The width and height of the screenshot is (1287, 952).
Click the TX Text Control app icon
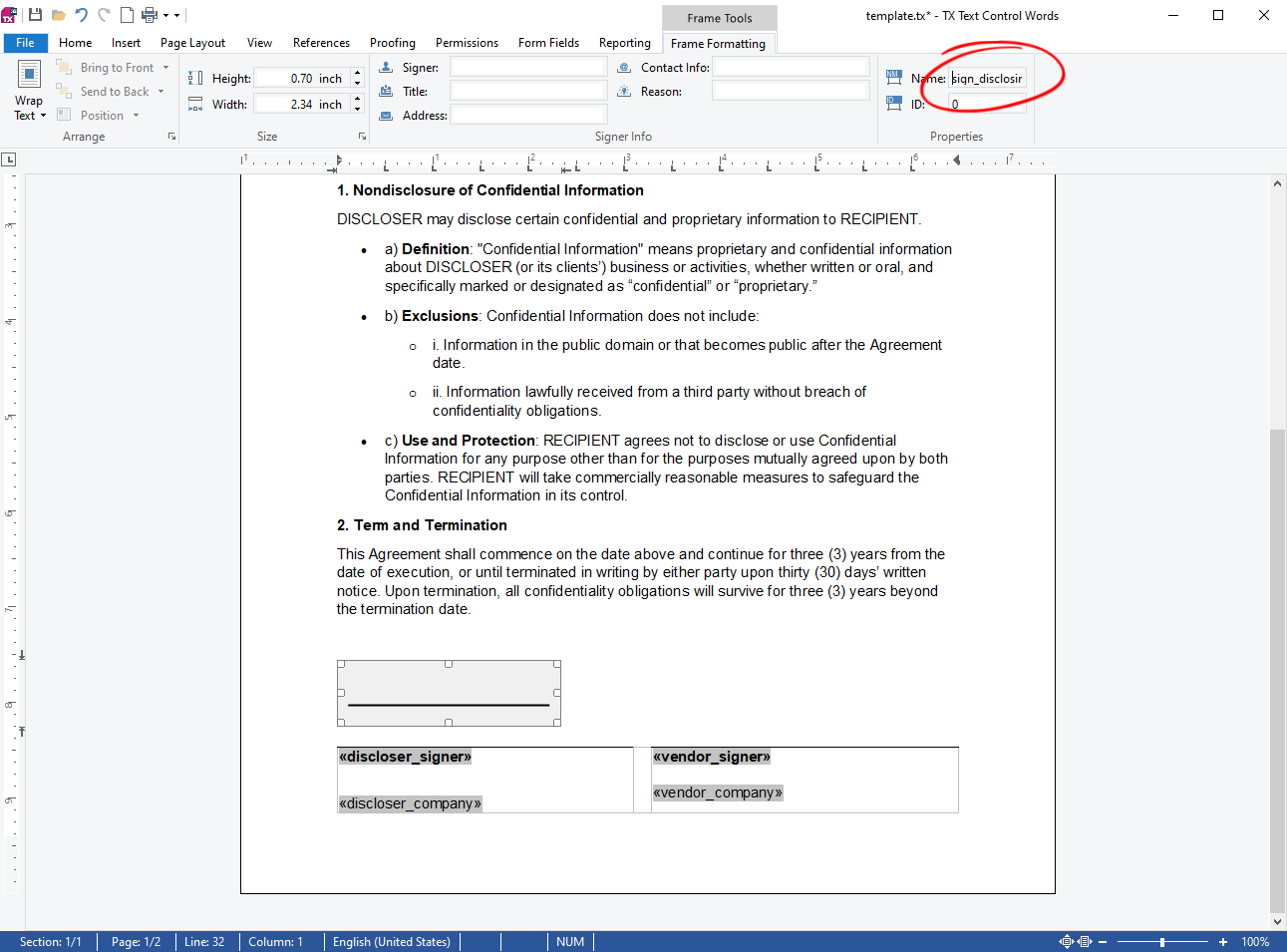9,15
